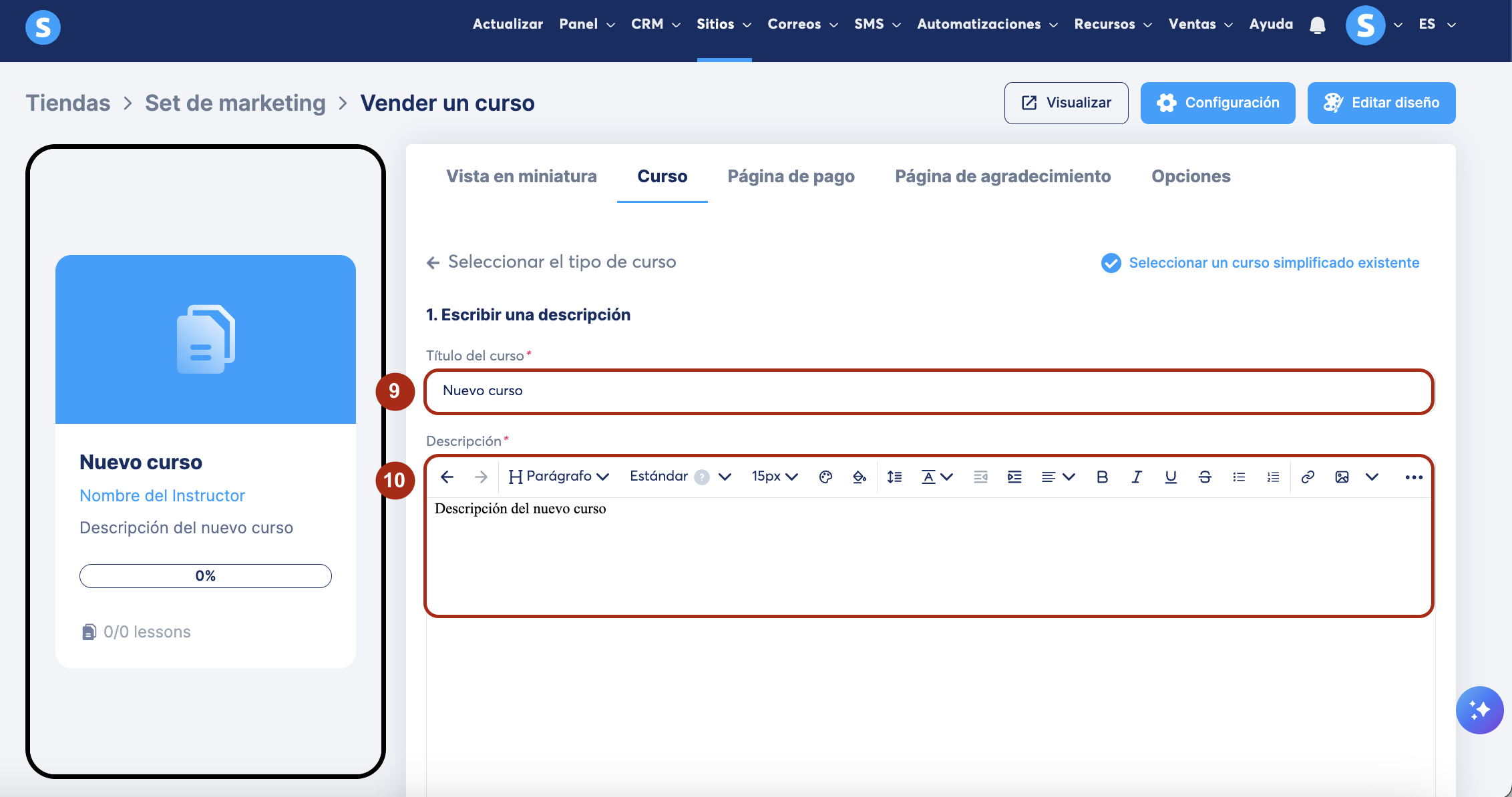
Task: Toggle Seleccionar un curso simplificado existente check
Action: (x=1111, y=263)
